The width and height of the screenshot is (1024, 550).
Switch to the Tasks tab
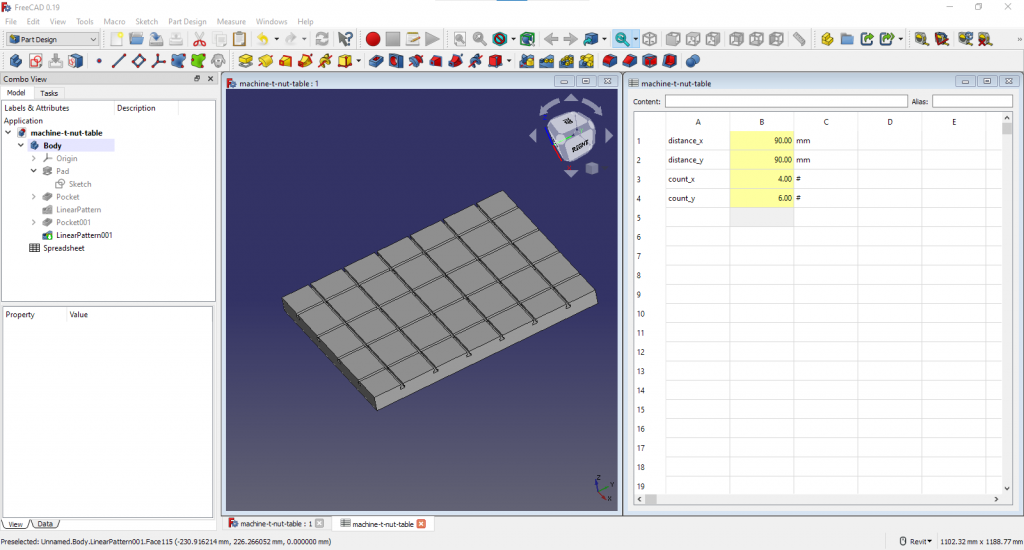[x=49, y=93]
